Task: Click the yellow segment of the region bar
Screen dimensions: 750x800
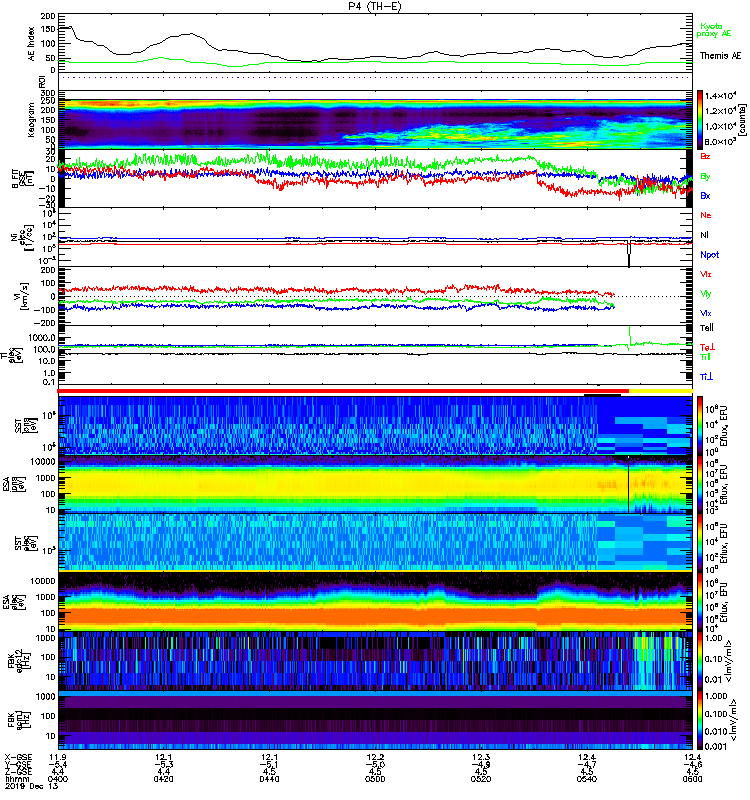Action: tap(661, 391)
